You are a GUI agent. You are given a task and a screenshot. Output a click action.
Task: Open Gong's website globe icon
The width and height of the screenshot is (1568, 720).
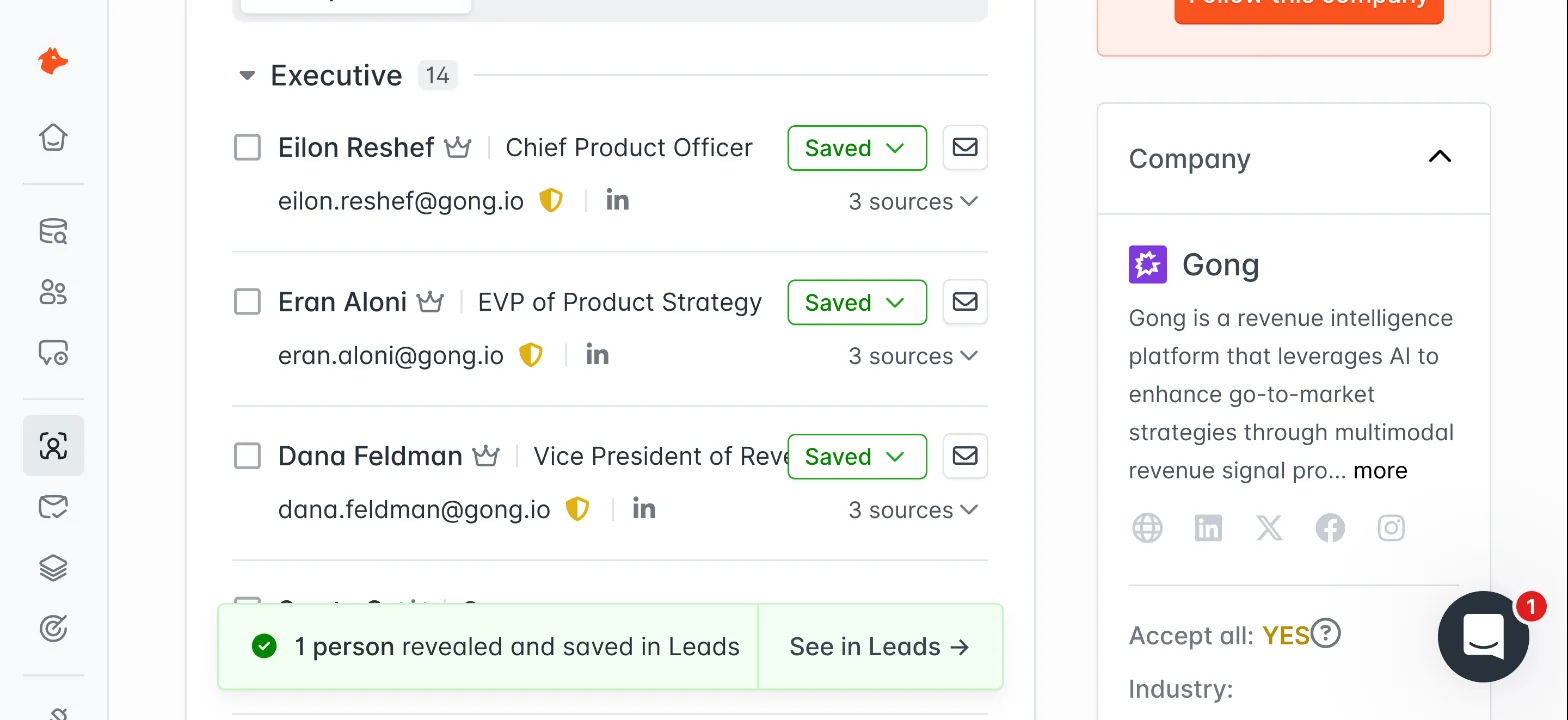[x=1147, y=528]
